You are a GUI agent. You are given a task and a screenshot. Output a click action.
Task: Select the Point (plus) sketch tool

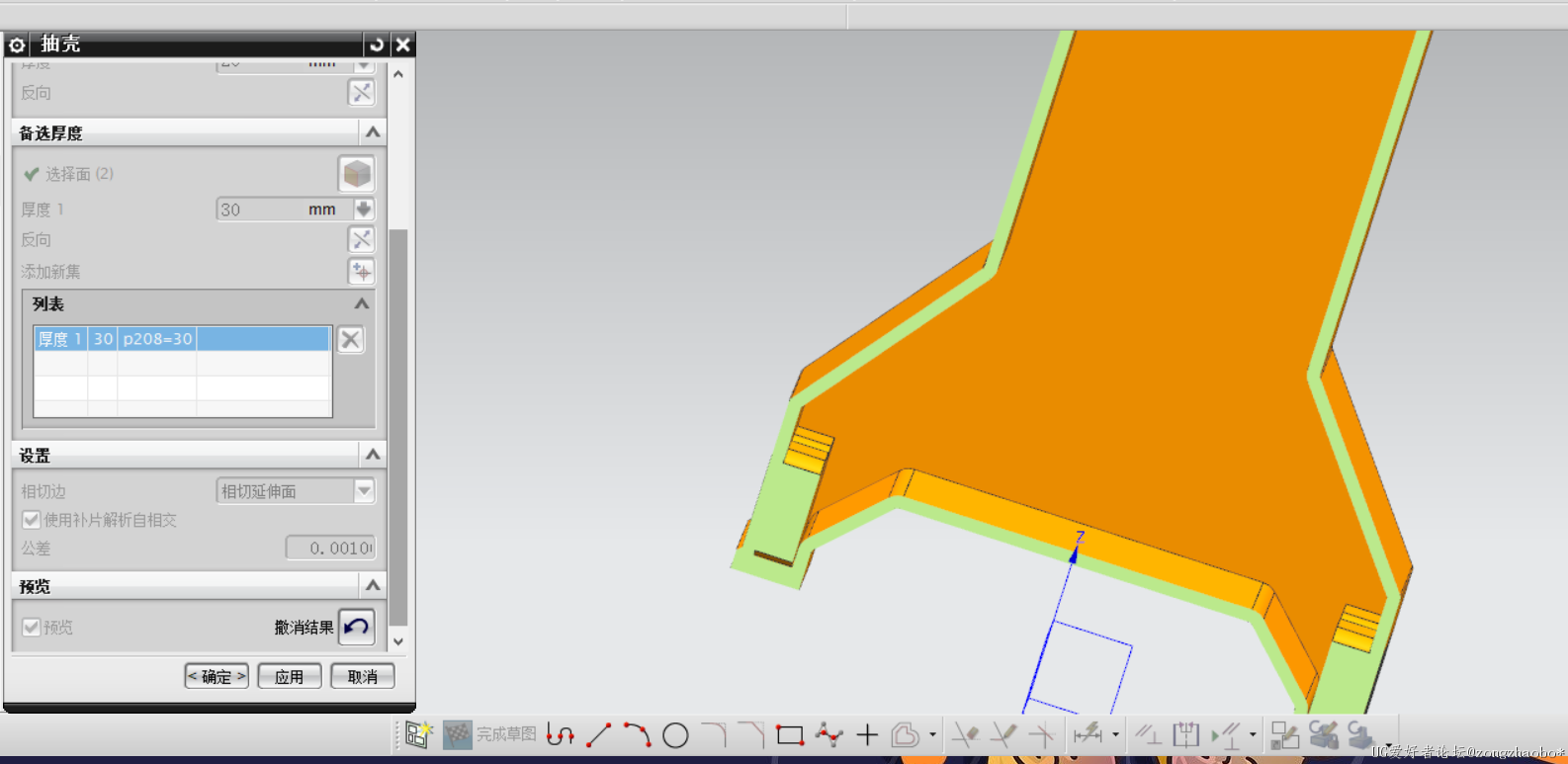pyautogui.click(x=867, y=734)
